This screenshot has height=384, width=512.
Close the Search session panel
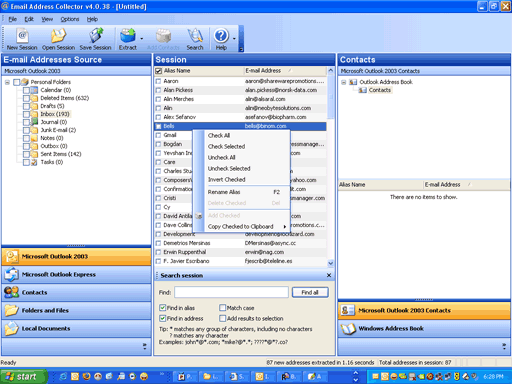point(329,275)
